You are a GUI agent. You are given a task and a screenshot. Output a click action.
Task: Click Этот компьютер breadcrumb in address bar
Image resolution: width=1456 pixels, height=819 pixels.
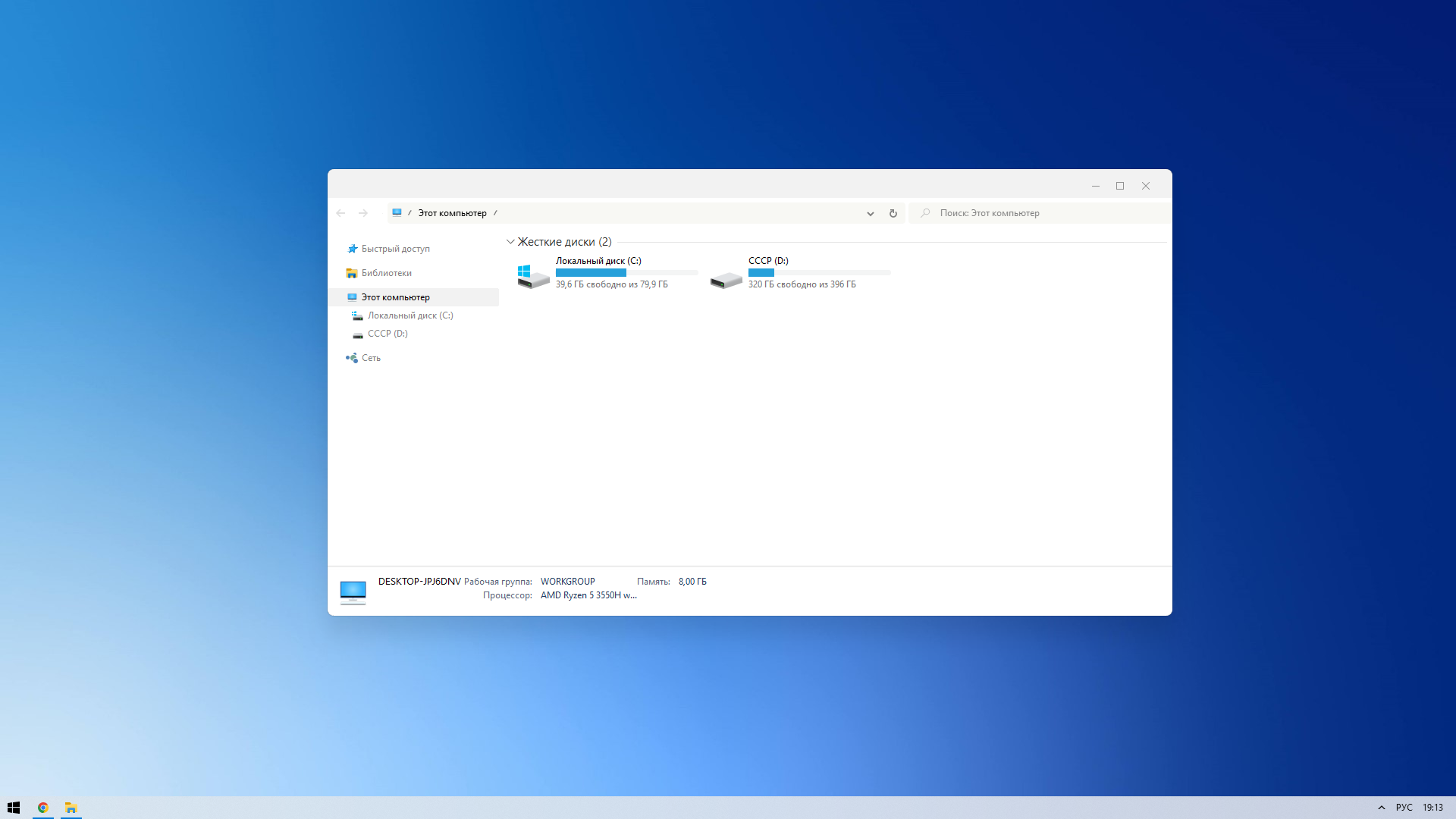click(453, 213)
